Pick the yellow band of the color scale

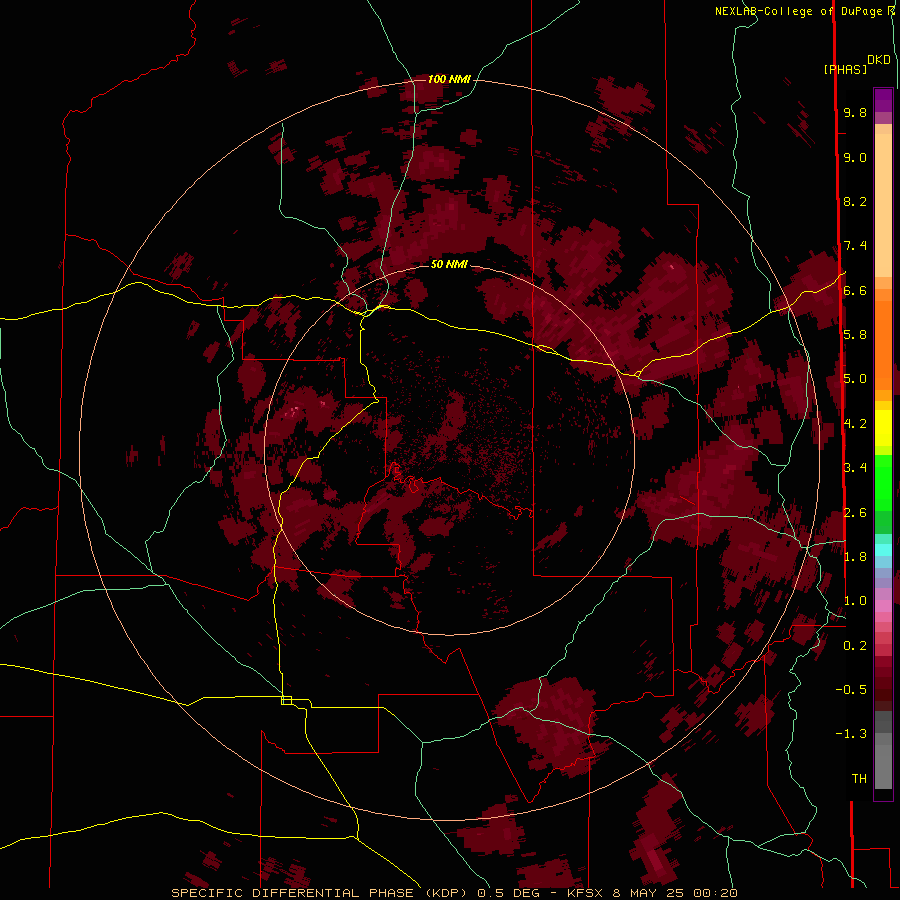[883, 428]
